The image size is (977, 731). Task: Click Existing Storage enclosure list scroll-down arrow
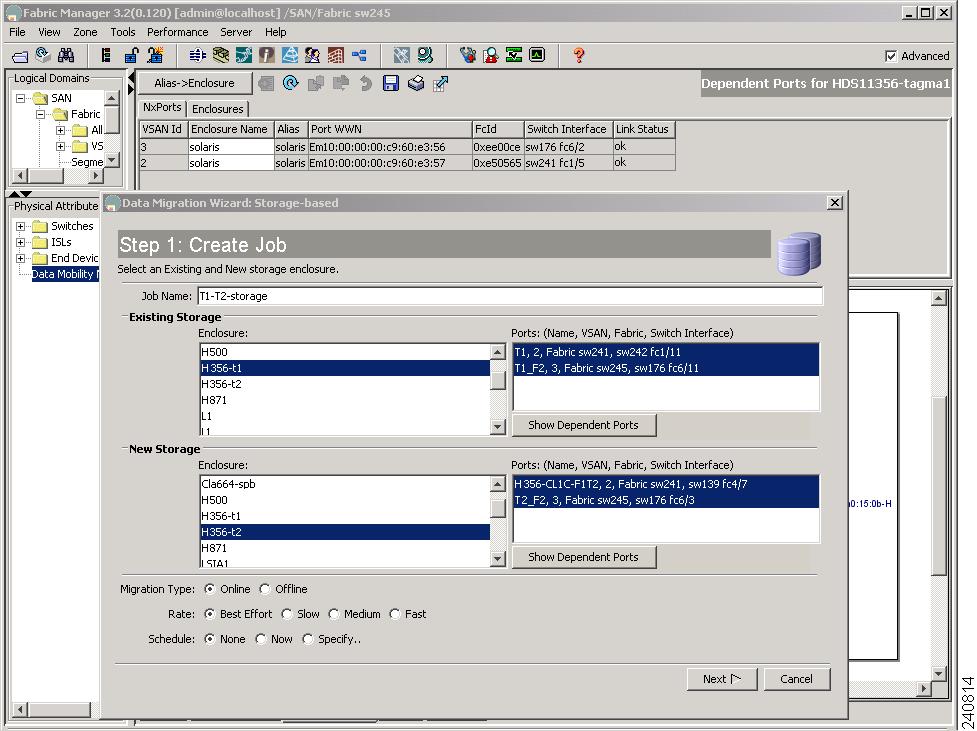(x=497, y=427)
